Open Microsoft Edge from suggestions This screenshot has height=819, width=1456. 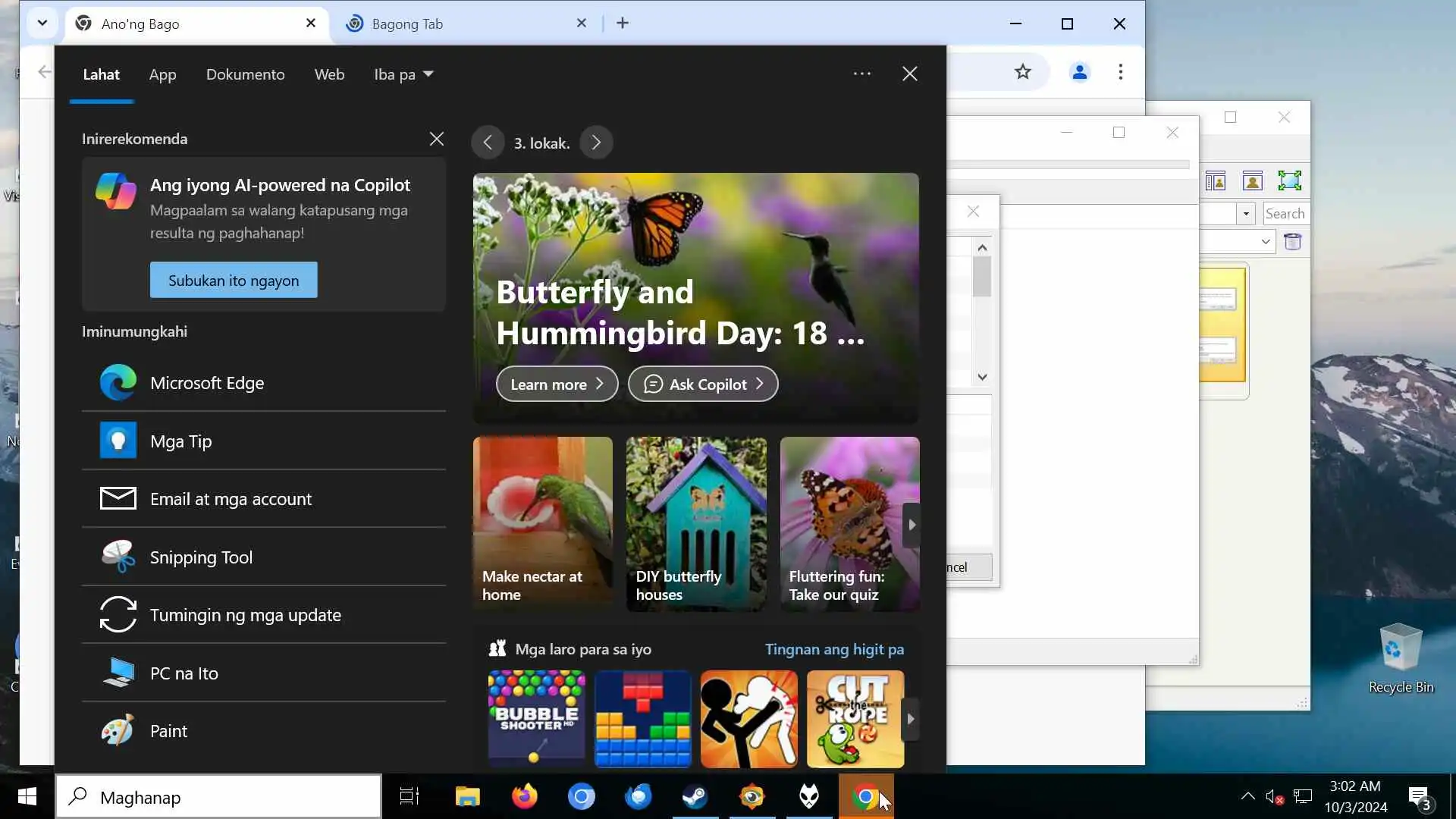[x=206, y=383]
